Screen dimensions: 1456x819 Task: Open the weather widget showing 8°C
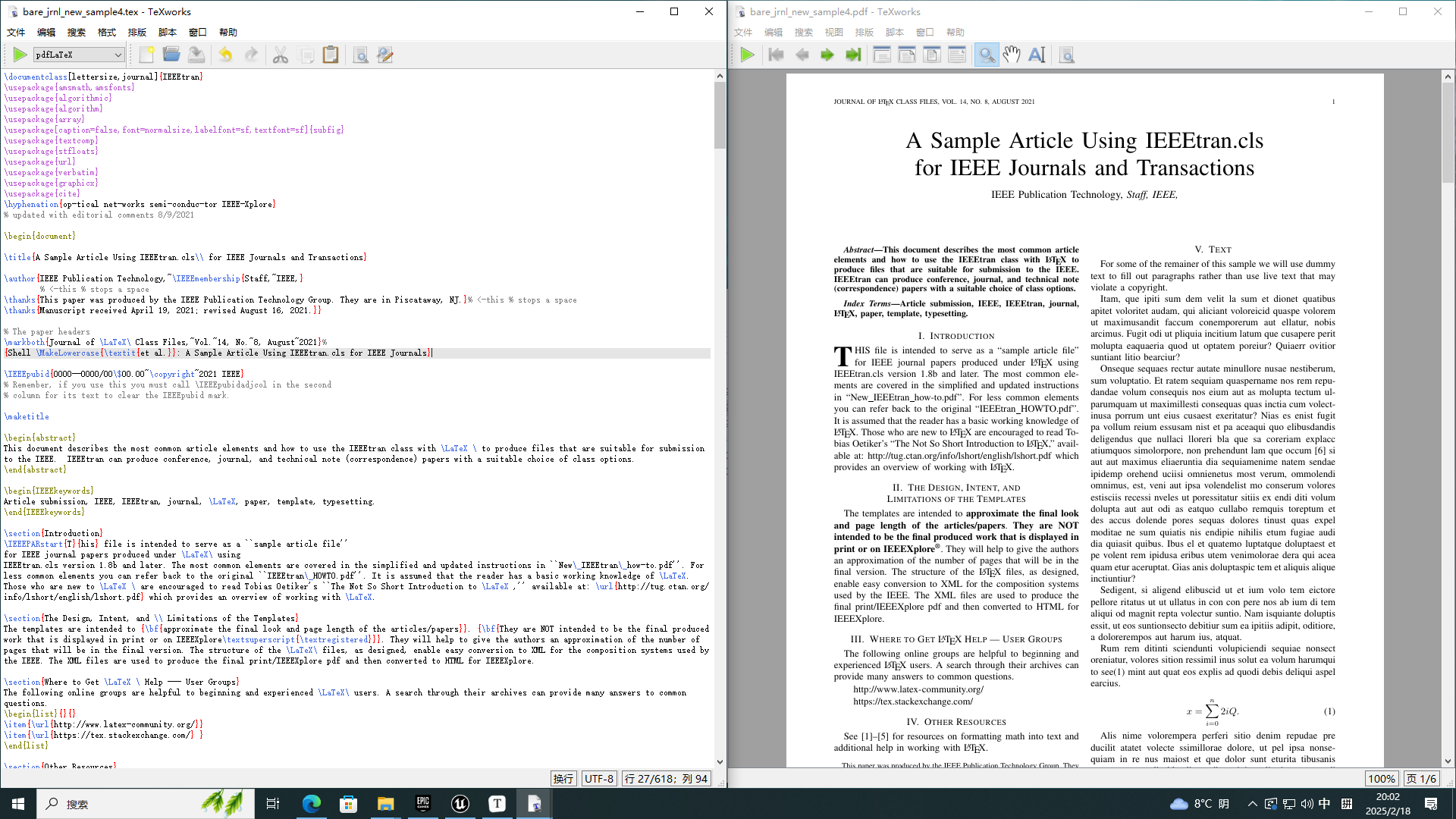[x=1200, y=804]
